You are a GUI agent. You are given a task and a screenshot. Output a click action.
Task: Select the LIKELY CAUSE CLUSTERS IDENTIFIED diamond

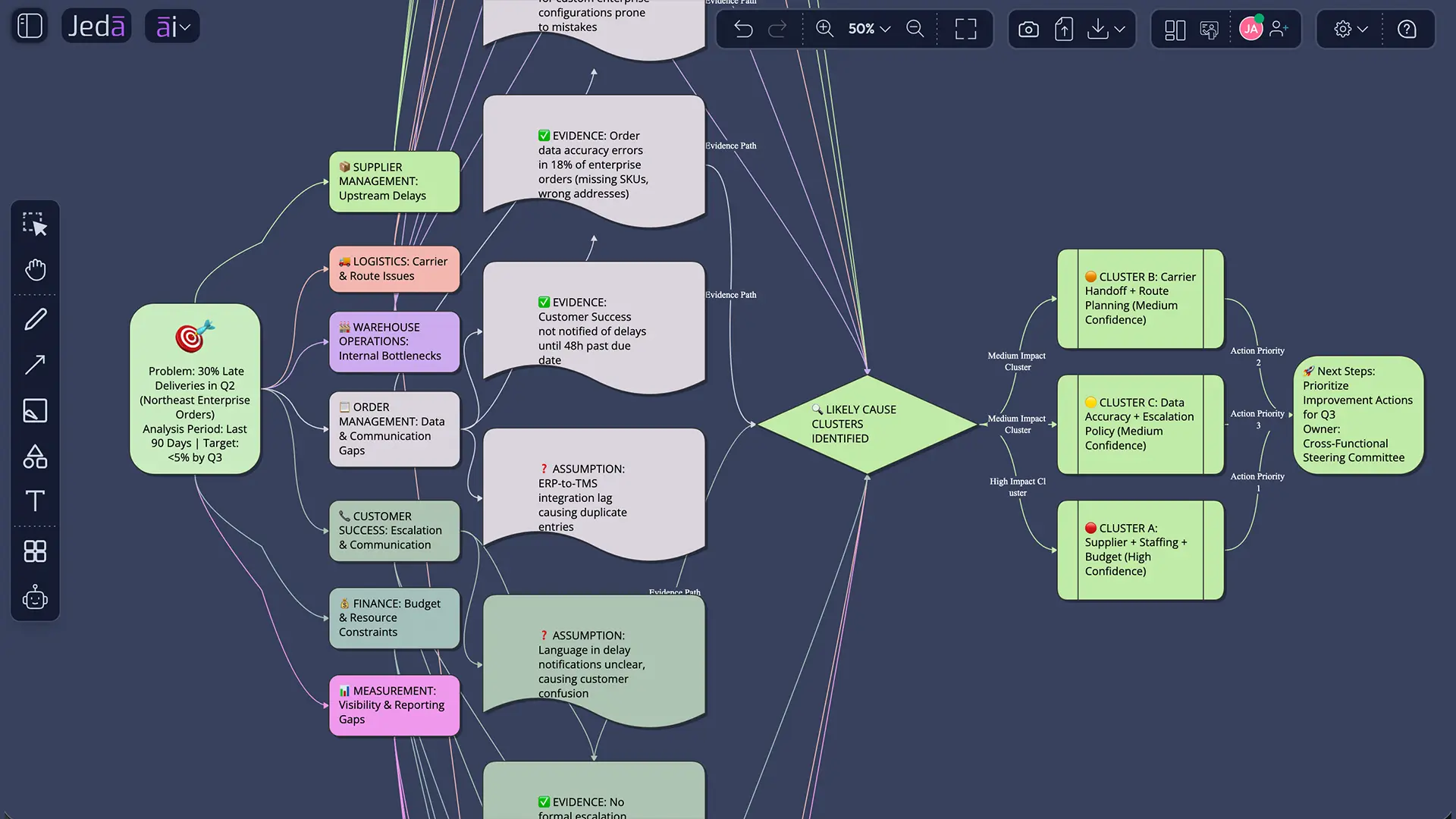coord(867,424)
